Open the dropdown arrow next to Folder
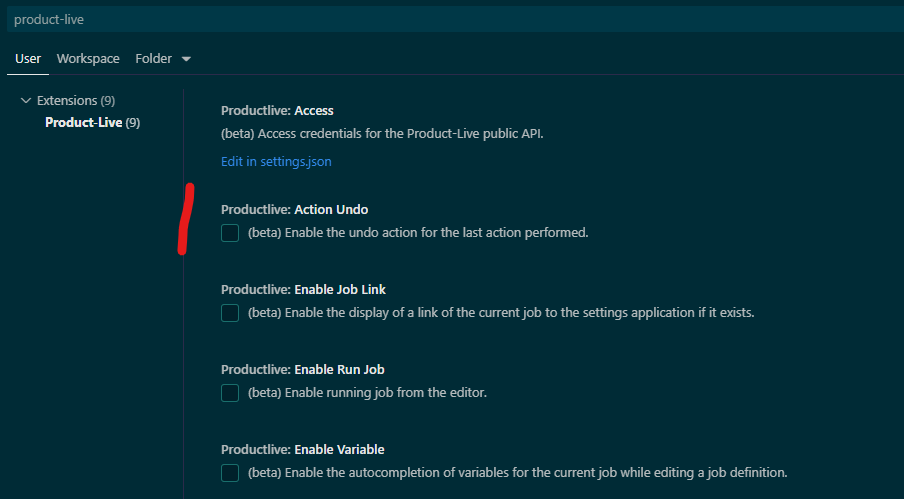904x499 pixels. (186, 59)
